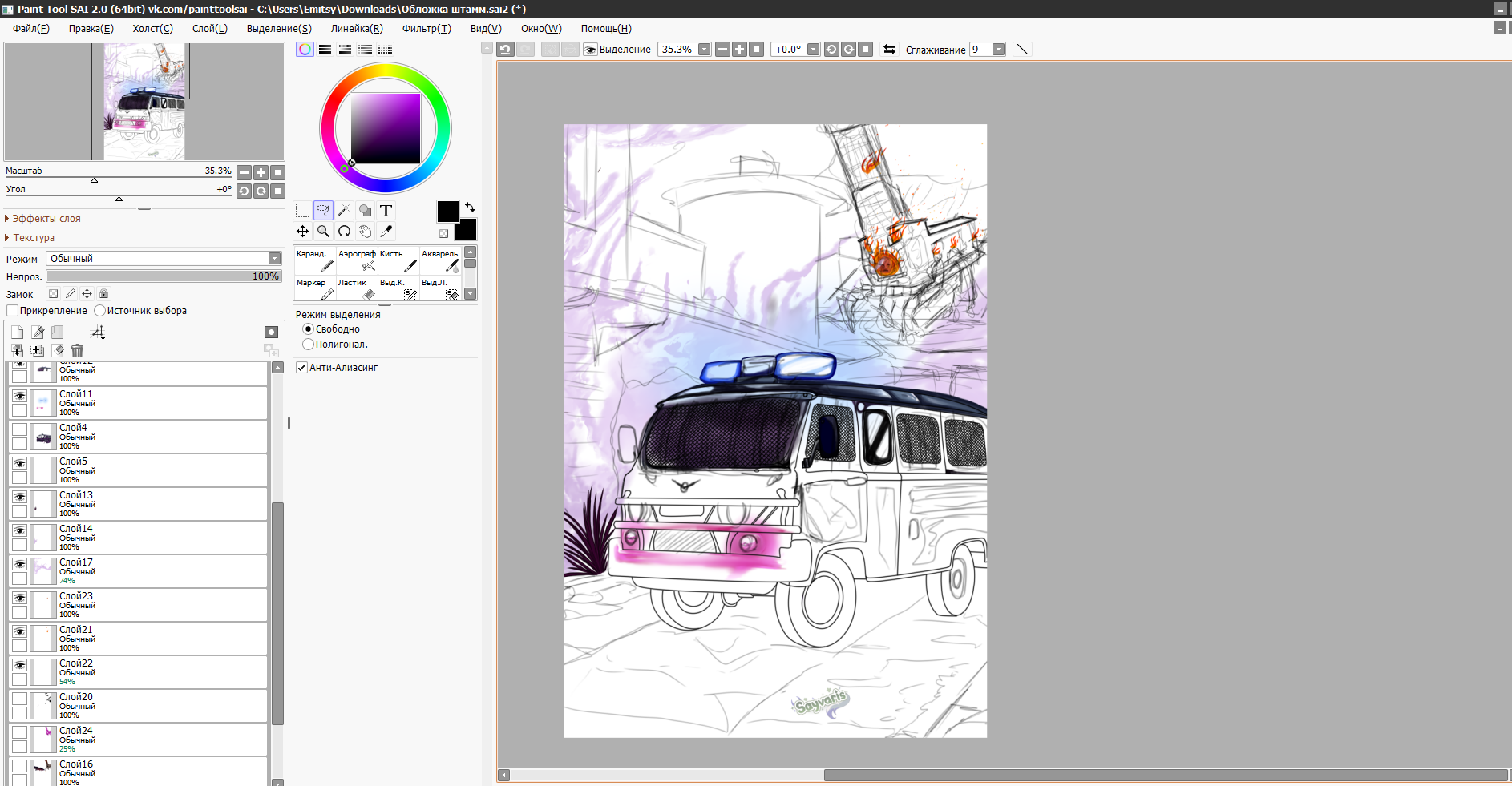
Task: Pick the Ластик eraser brush
Action: point(357,288)
